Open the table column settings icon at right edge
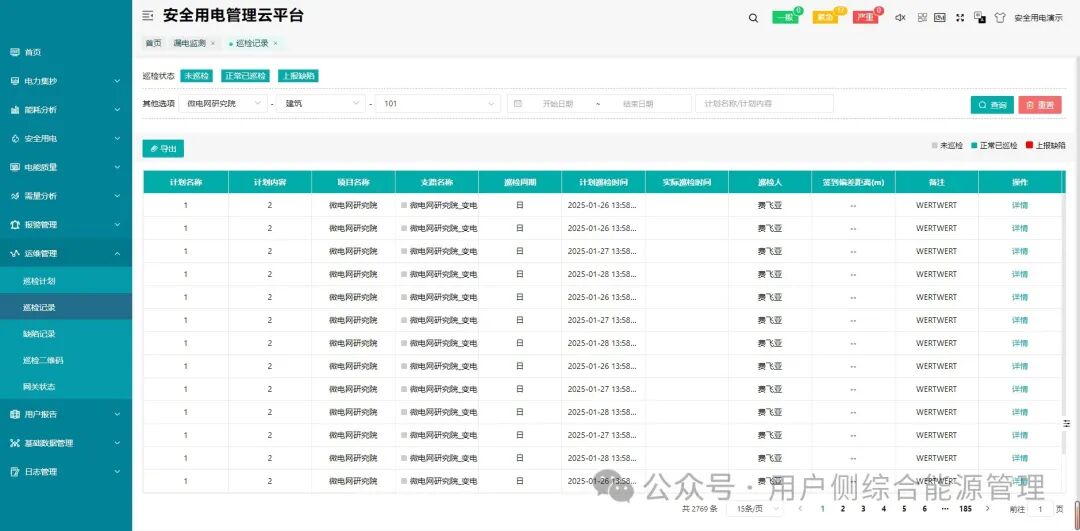Image resolution: width=1080 pixels, height=531 pixels. [1067, 423]
